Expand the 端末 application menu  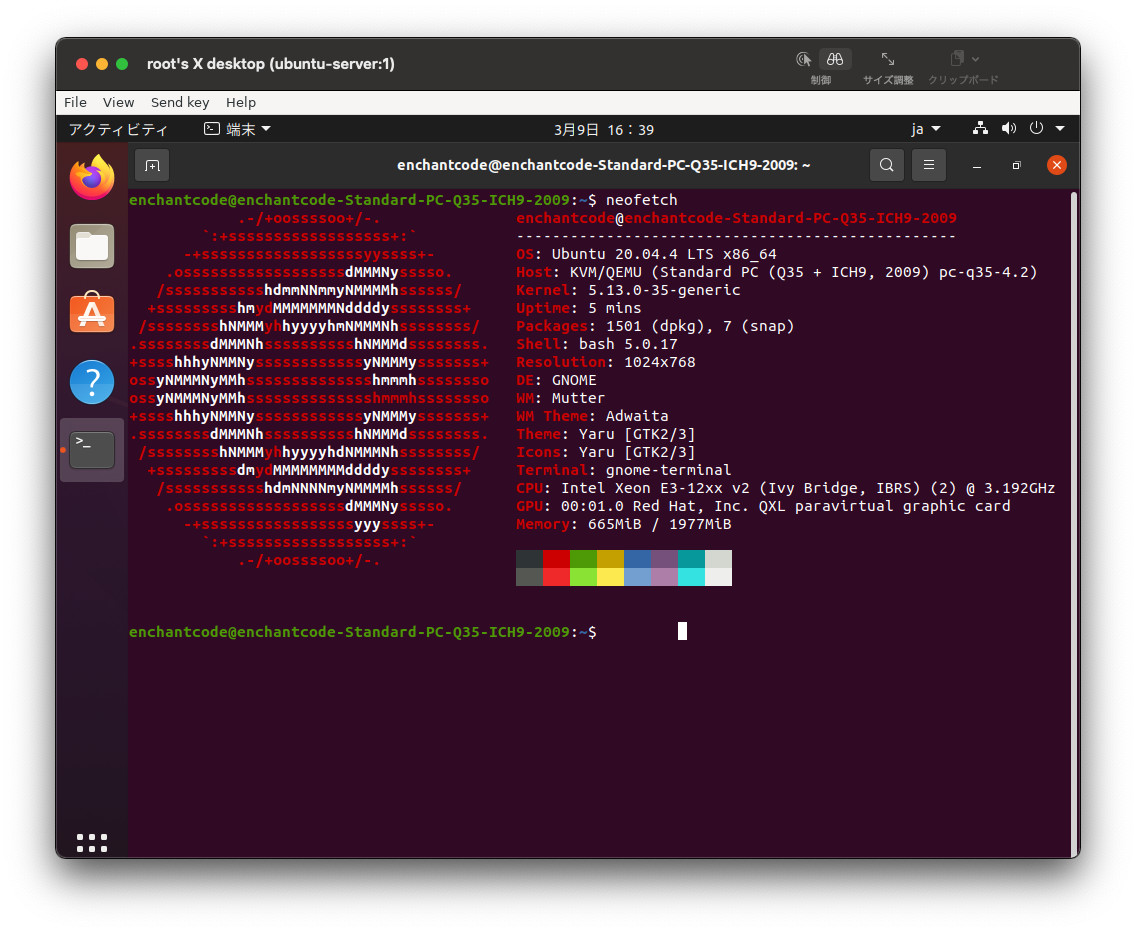pyautogui.click(x=238, y=129)
